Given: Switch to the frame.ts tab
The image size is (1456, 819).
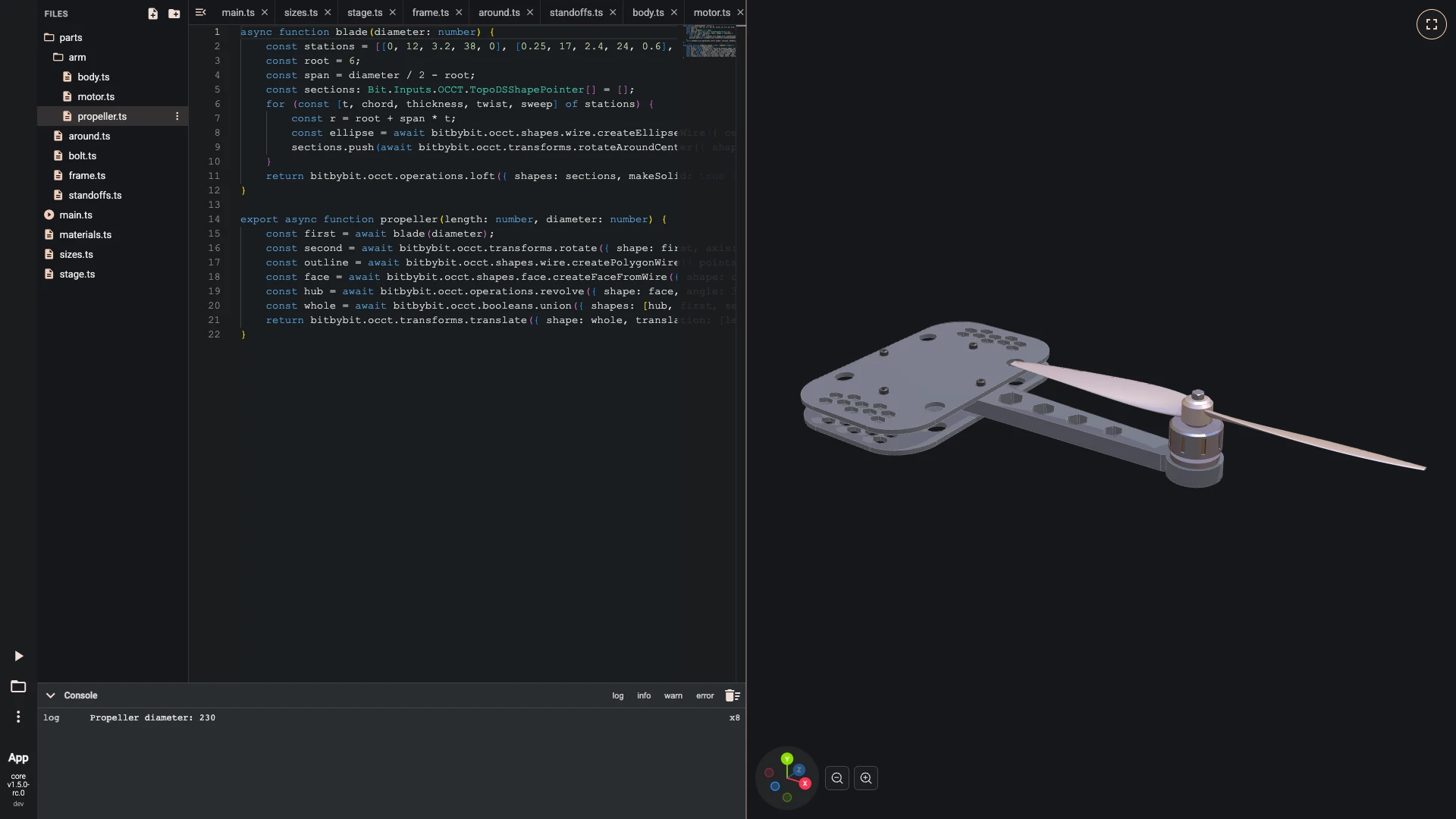Looking at the screenshot, I should tap(430, 13).
